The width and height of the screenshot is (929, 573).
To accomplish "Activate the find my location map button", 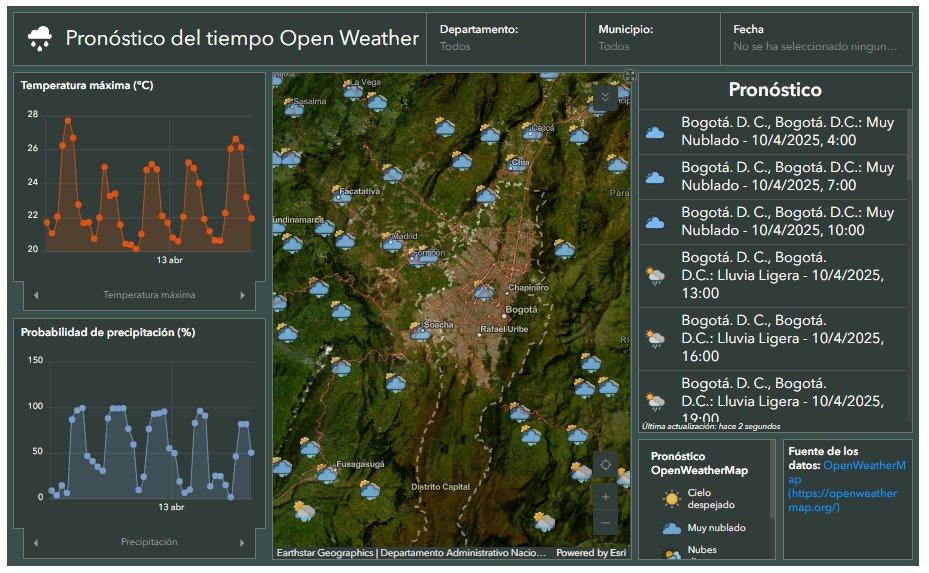I will pos(606,465).
